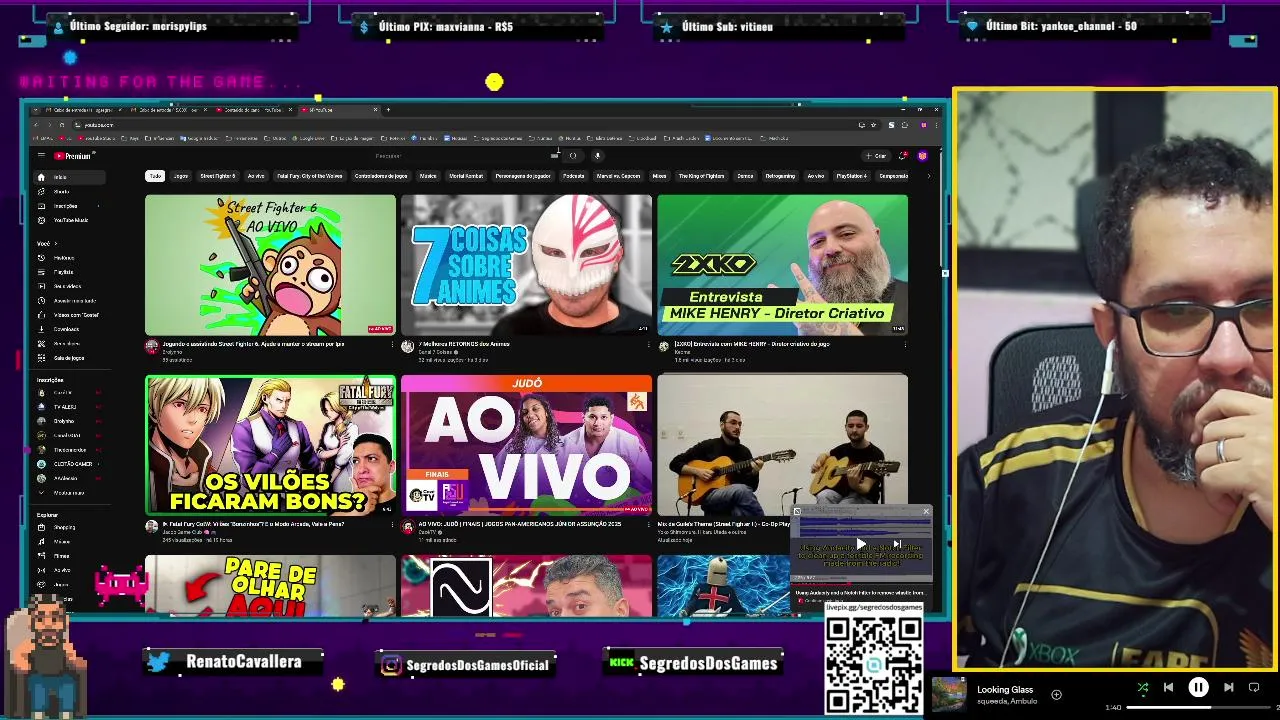Select the Jogos filter chip
Screen dimensions: 1280x720
180,176
